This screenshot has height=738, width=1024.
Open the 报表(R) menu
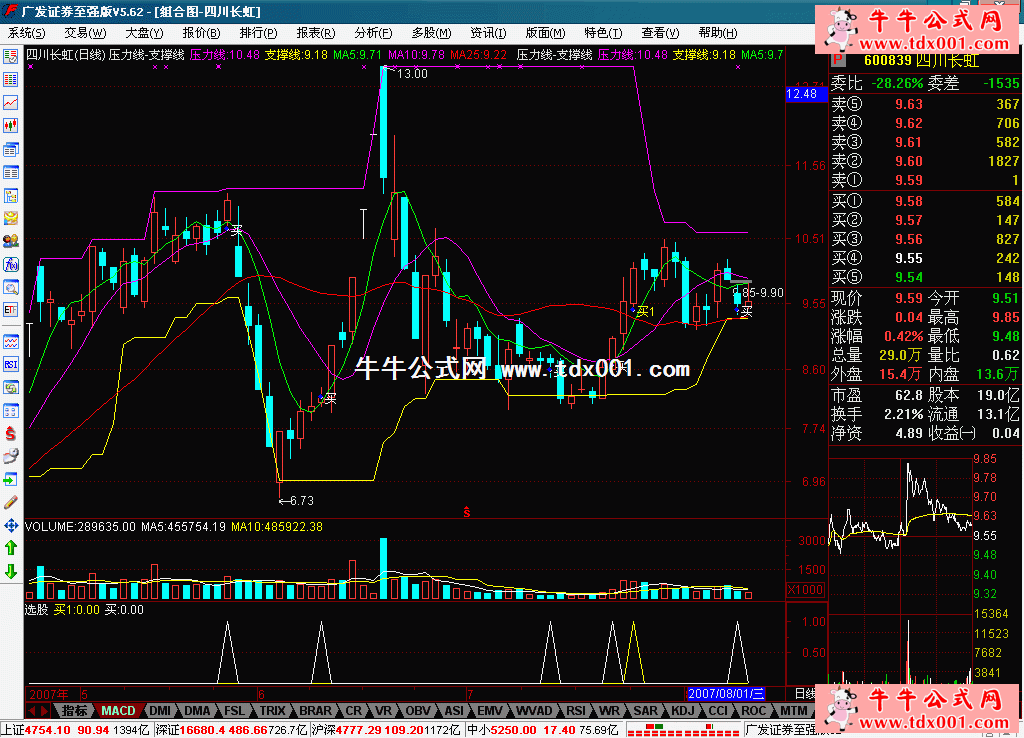(315, 33)
